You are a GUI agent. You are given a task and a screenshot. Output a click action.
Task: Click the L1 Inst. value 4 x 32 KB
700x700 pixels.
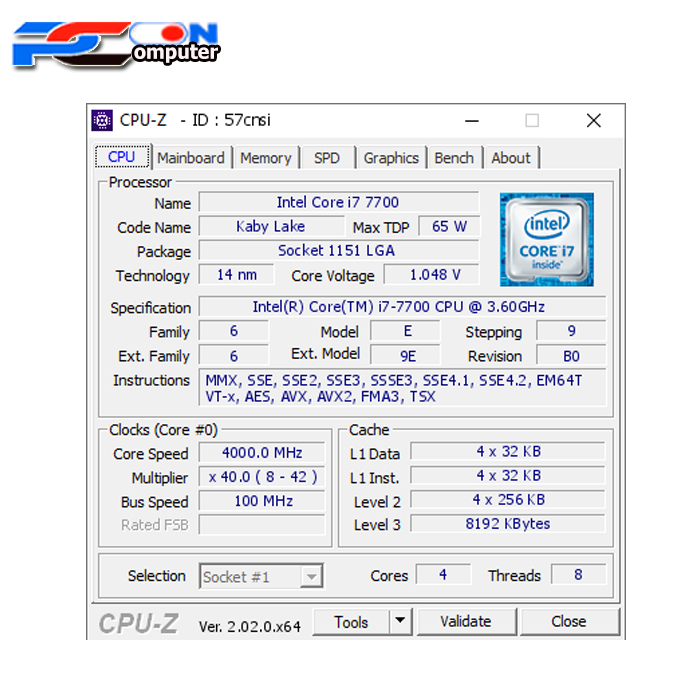point(508,475)
